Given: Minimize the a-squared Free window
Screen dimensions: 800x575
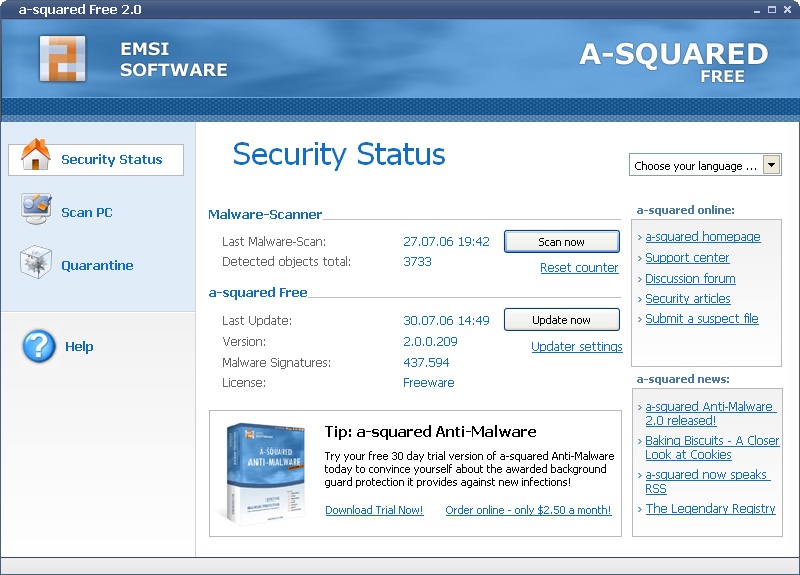Looking at the screenshot, I should (x=757, y=10).
